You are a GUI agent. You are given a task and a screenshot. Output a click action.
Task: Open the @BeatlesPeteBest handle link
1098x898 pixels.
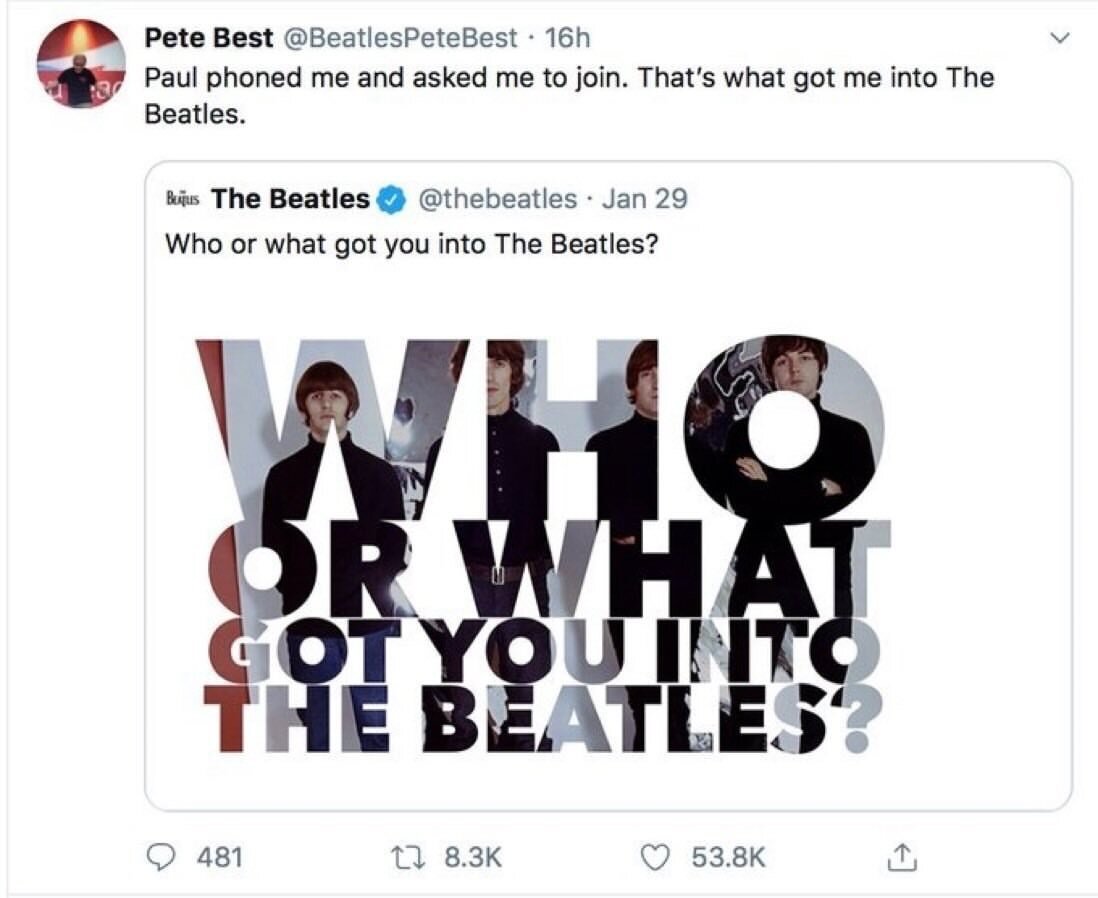click(x=400, y=38)
